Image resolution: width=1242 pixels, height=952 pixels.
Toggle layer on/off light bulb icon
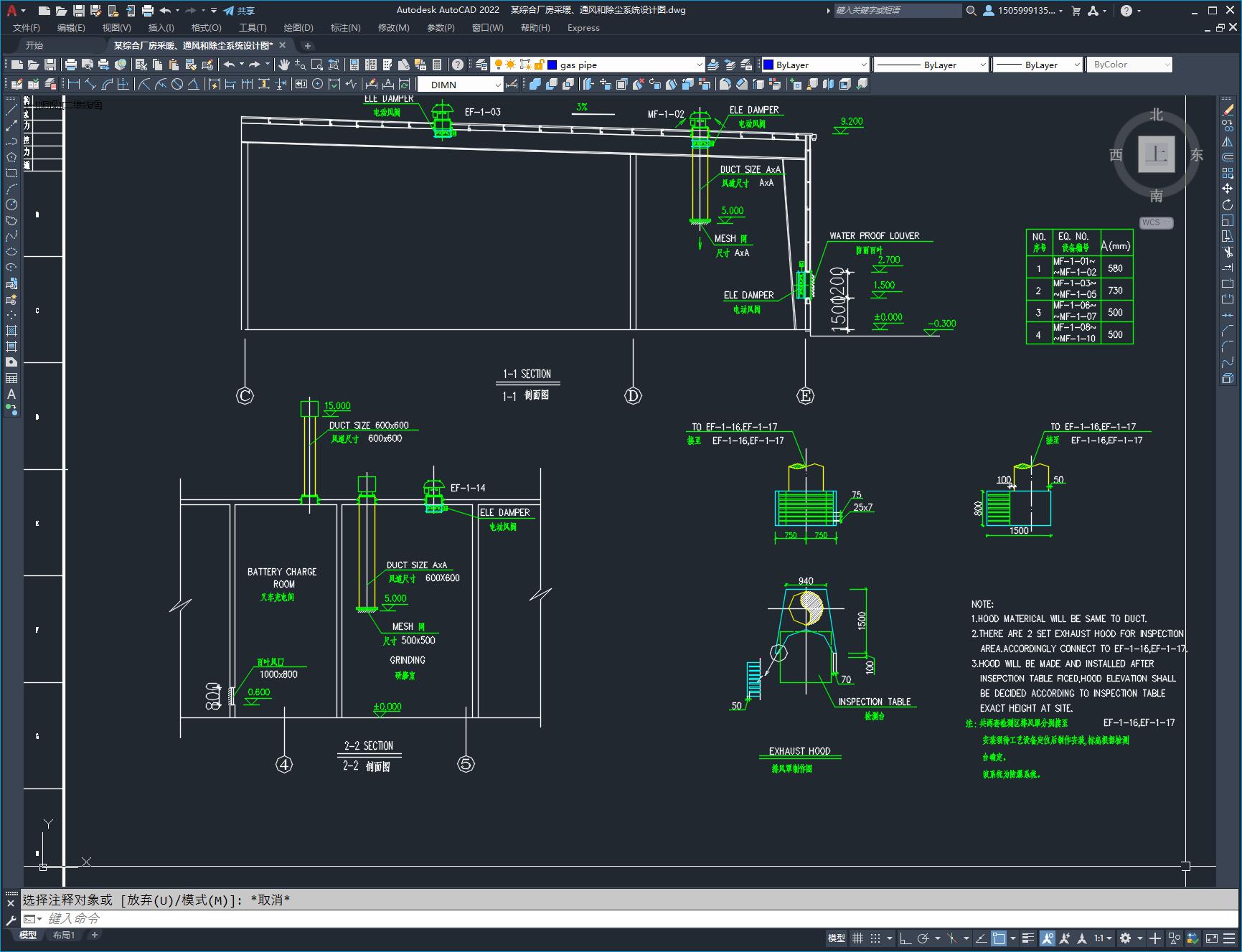pos(498,65)
